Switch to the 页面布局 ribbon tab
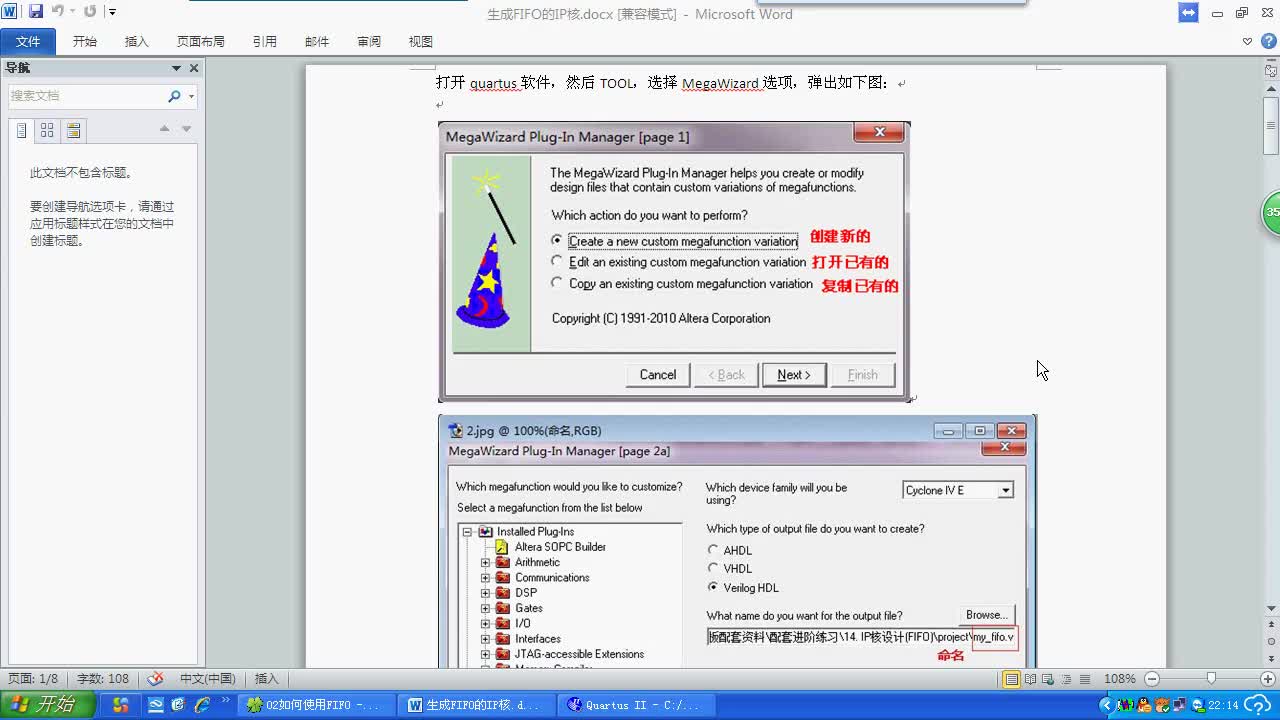 tap(201, 41)
